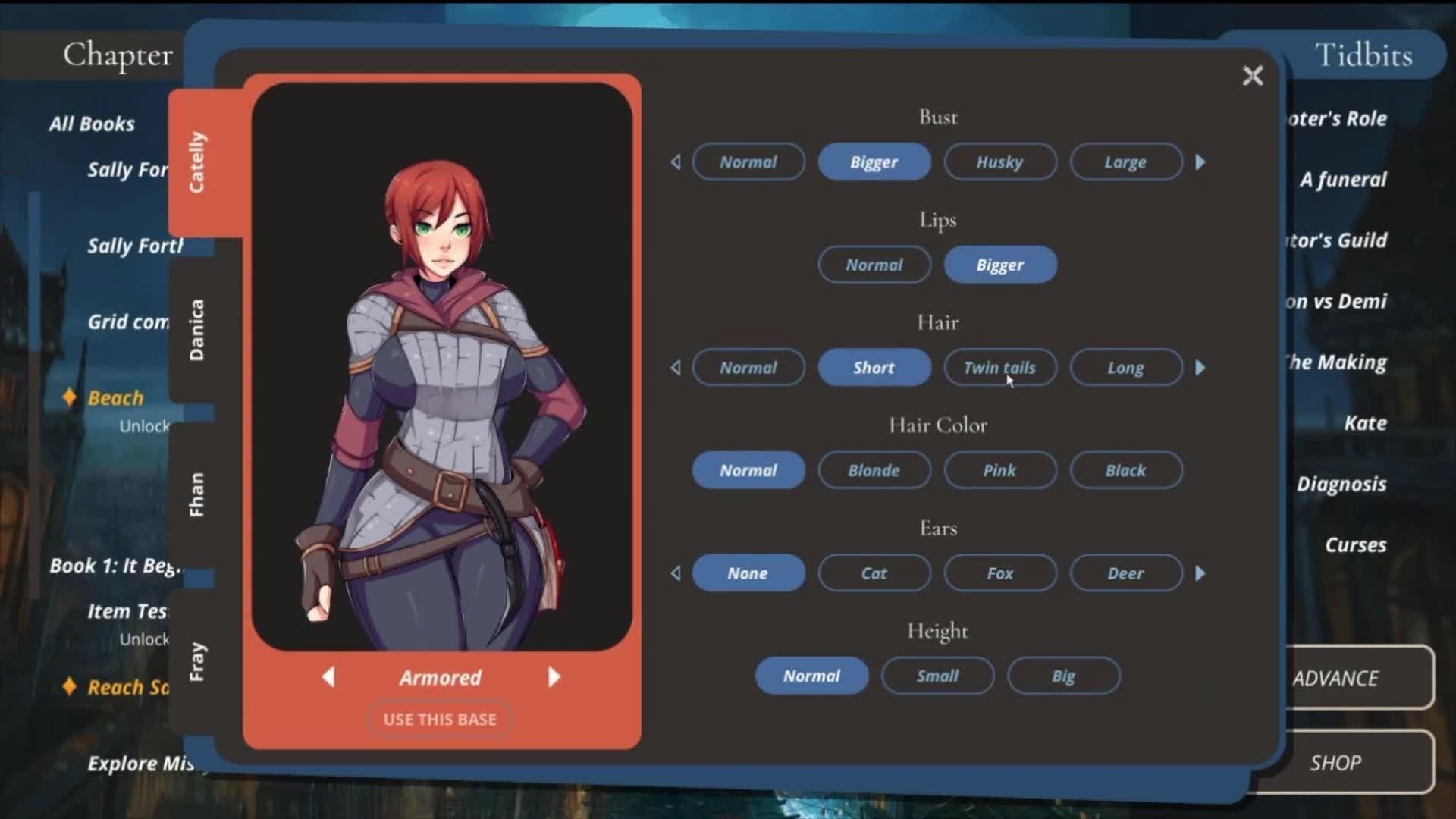
Task: Next outfit arrow right of Armored
Action: coord(554,677)
